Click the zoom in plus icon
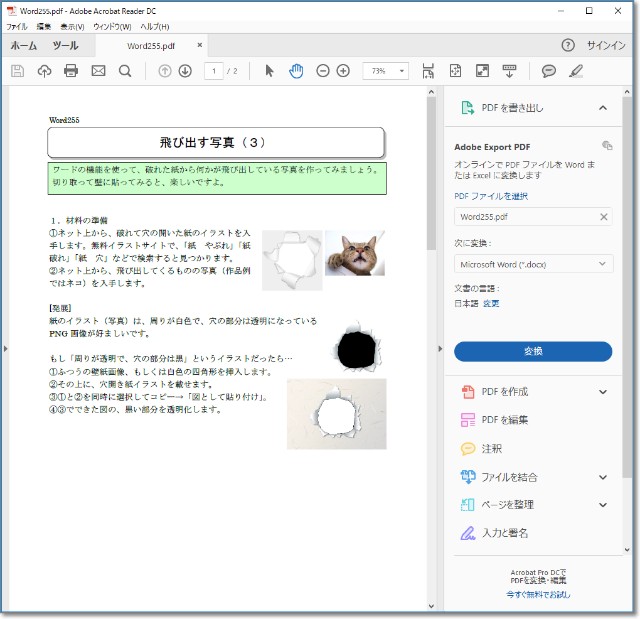The image size is (640, 619). coord(343,71)
